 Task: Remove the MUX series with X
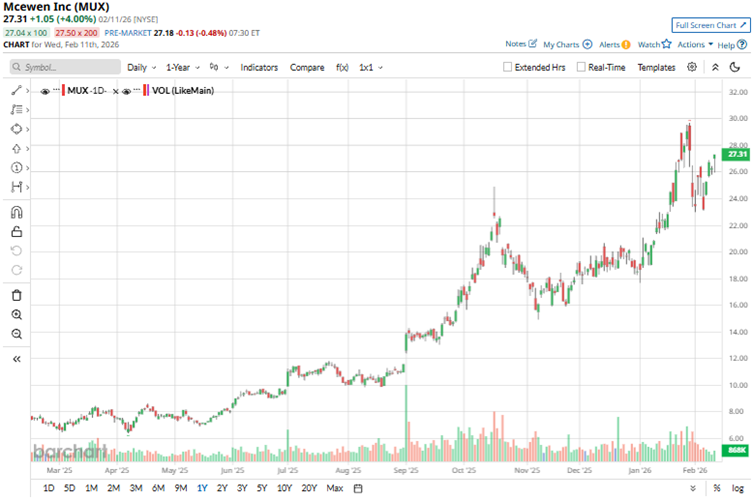[116, 91]
